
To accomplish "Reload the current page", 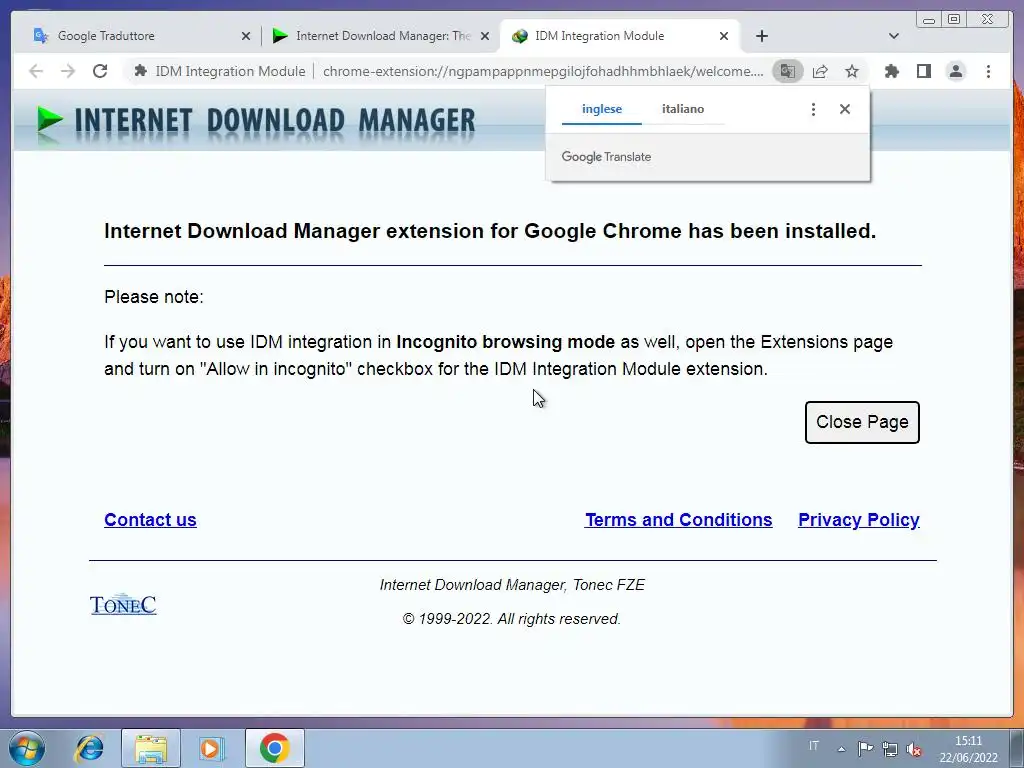I will pyautogui.click(x=100, y=71).
